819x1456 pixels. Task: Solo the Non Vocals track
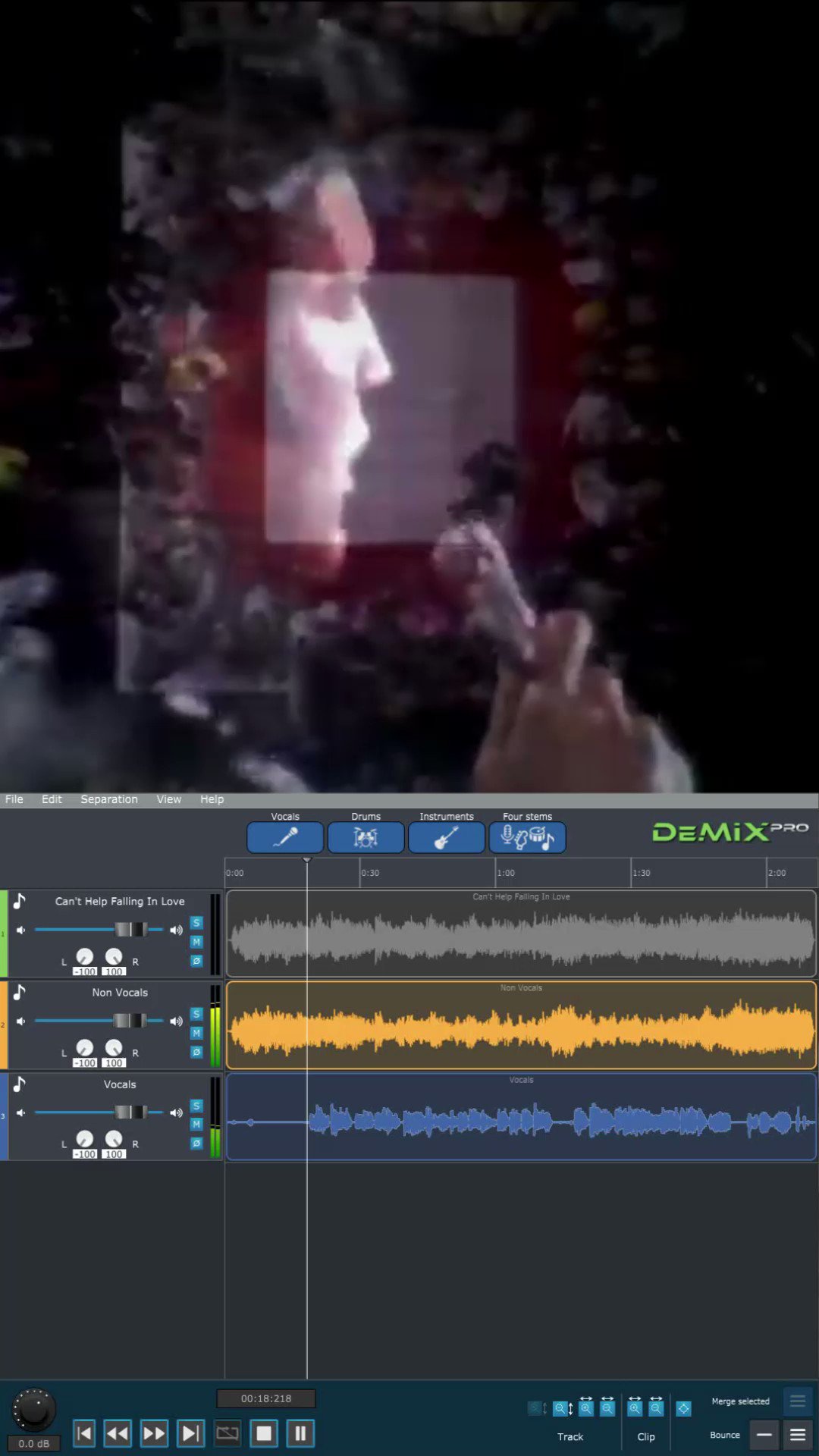pyautogui.click(x=196, y=1014)
